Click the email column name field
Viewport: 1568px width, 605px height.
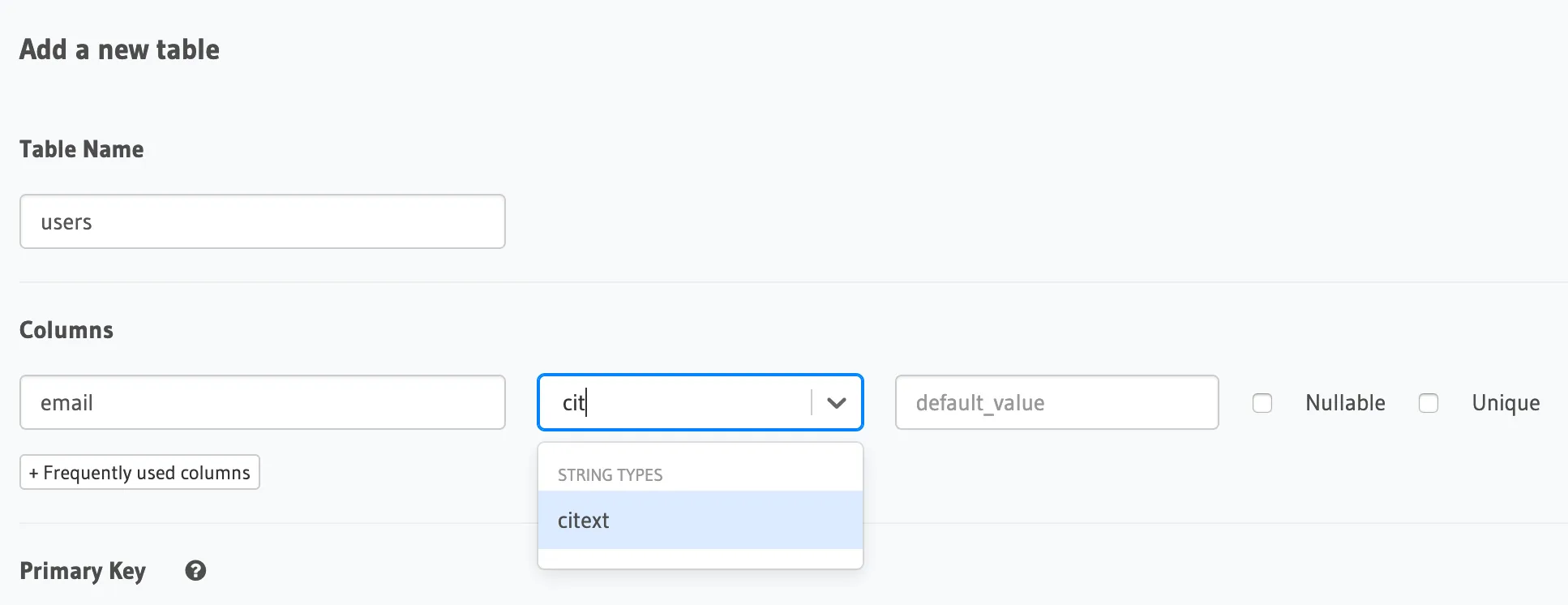(x=262, y=402)
